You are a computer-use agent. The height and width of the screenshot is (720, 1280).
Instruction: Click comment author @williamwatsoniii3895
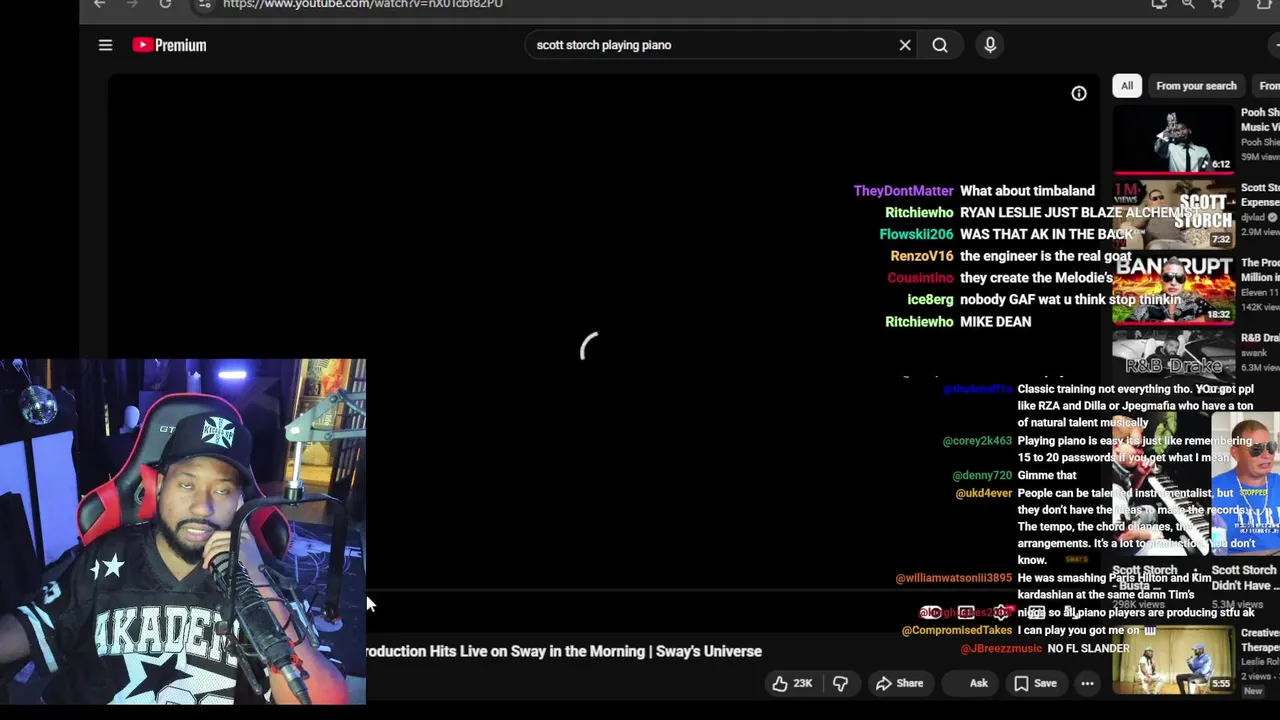954,578
